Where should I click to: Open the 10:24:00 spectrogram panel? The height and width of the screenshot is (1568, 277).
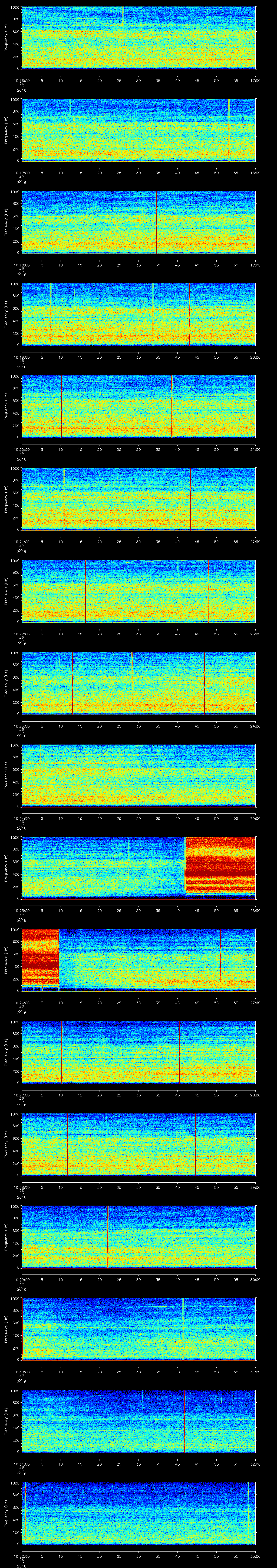click(x=138, y=775)
